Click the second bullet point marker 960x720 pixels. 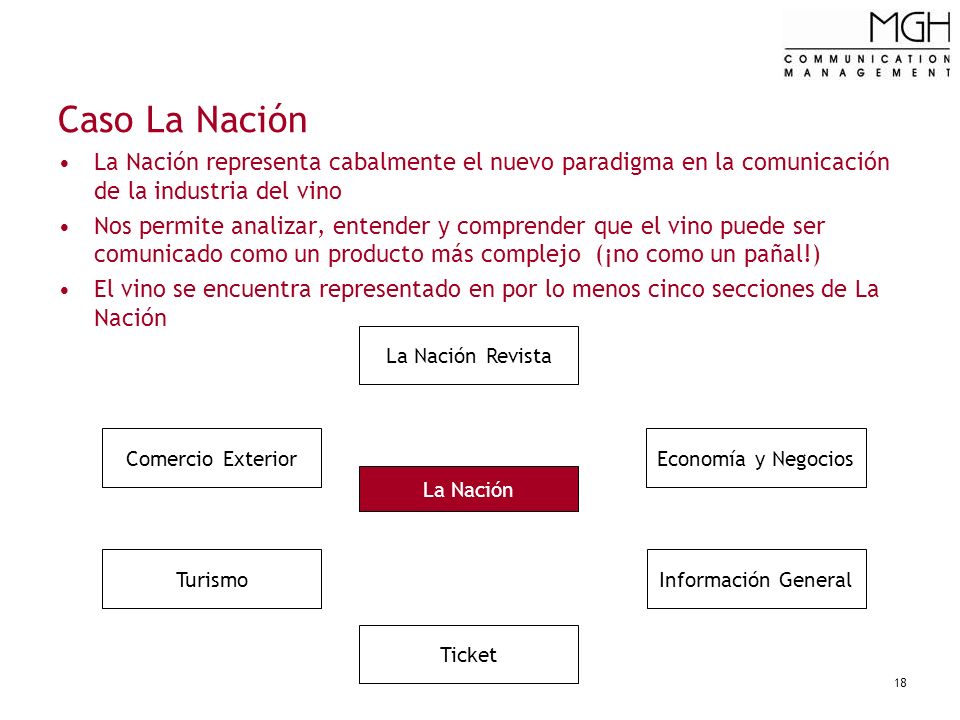pos(64,228)
